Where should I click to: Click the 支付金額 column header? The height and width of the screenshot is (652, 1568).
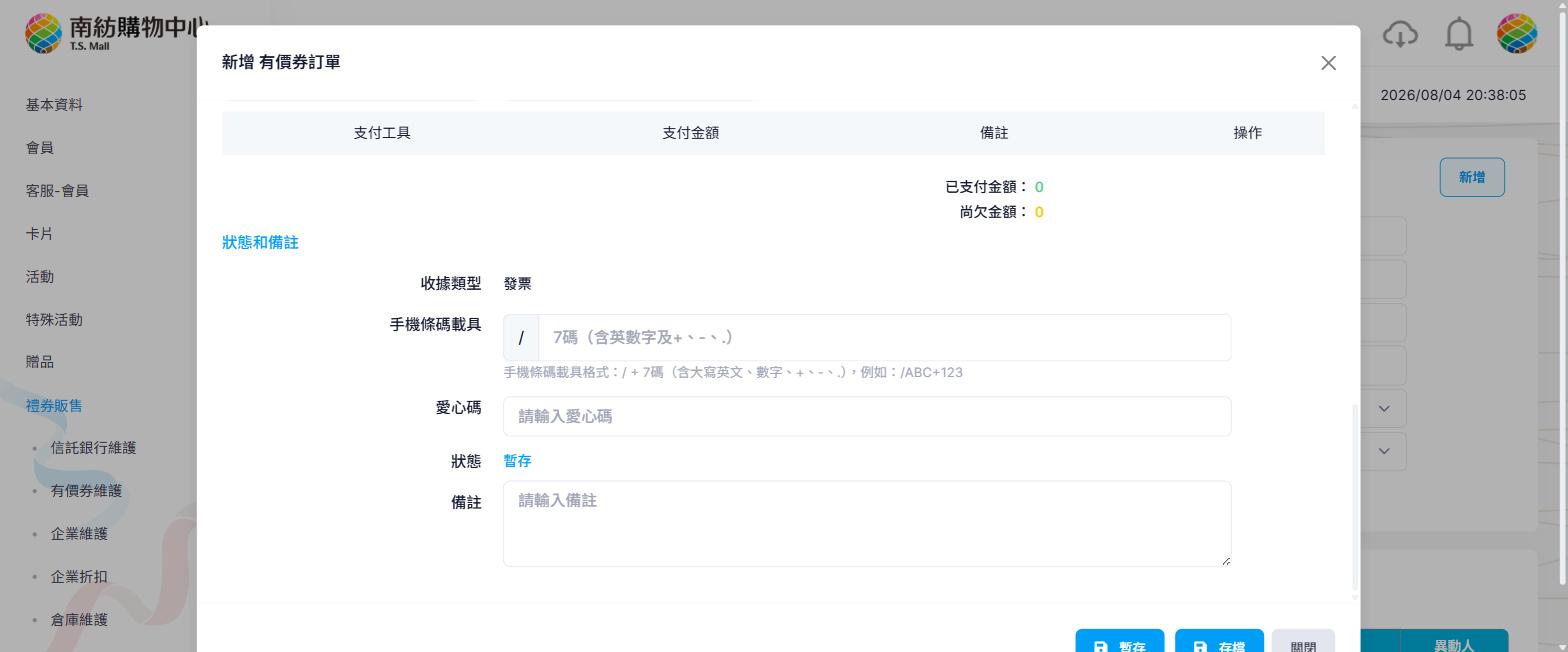click(690, 133)
